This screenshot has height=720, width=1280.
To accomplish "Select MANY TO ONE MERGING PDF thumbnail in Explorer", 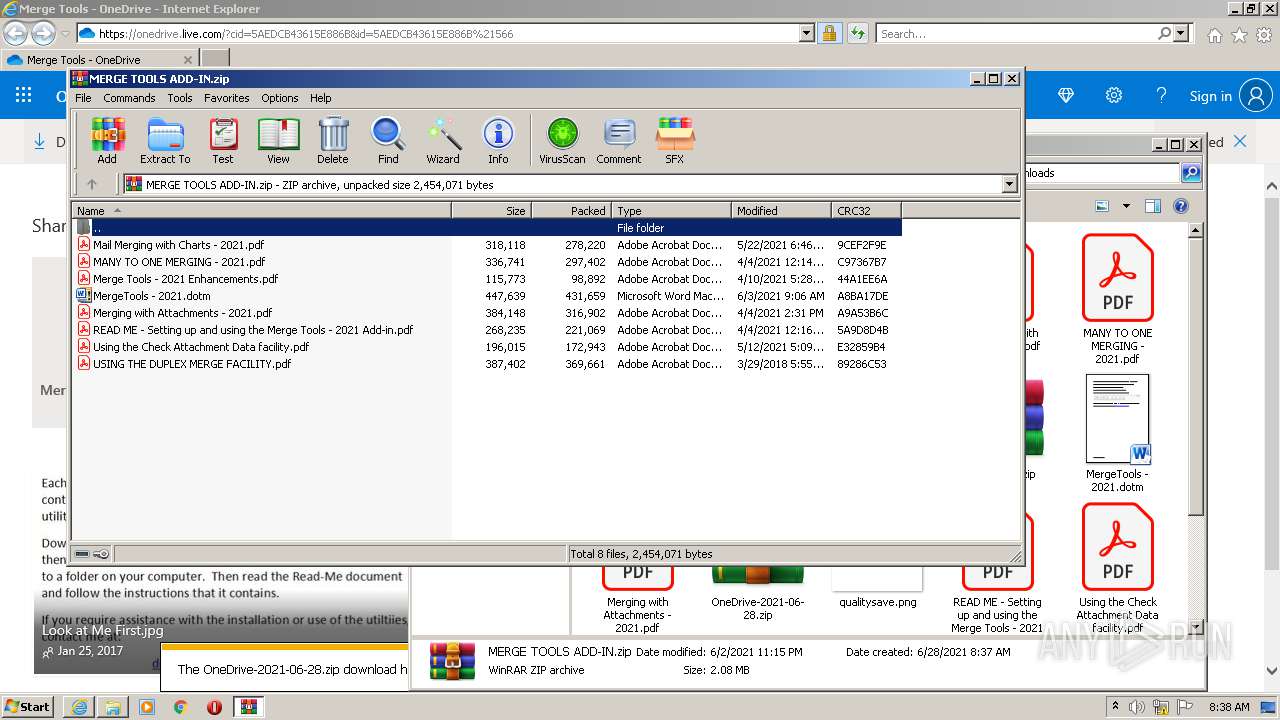I will pyautogui.click(x=1117, y=299).
